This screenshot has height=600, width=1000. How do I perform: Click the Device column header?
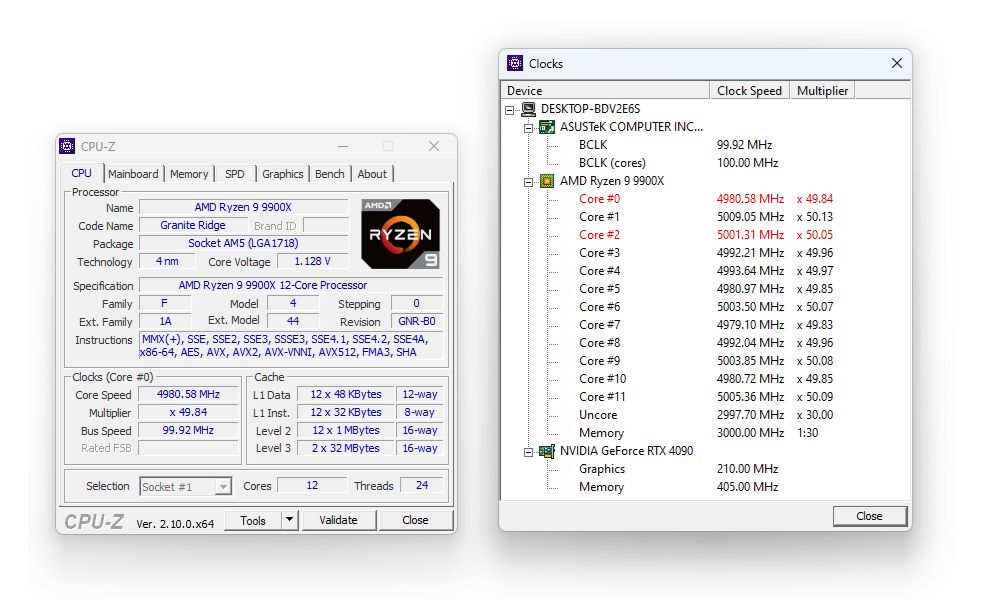tap(605, 91)
